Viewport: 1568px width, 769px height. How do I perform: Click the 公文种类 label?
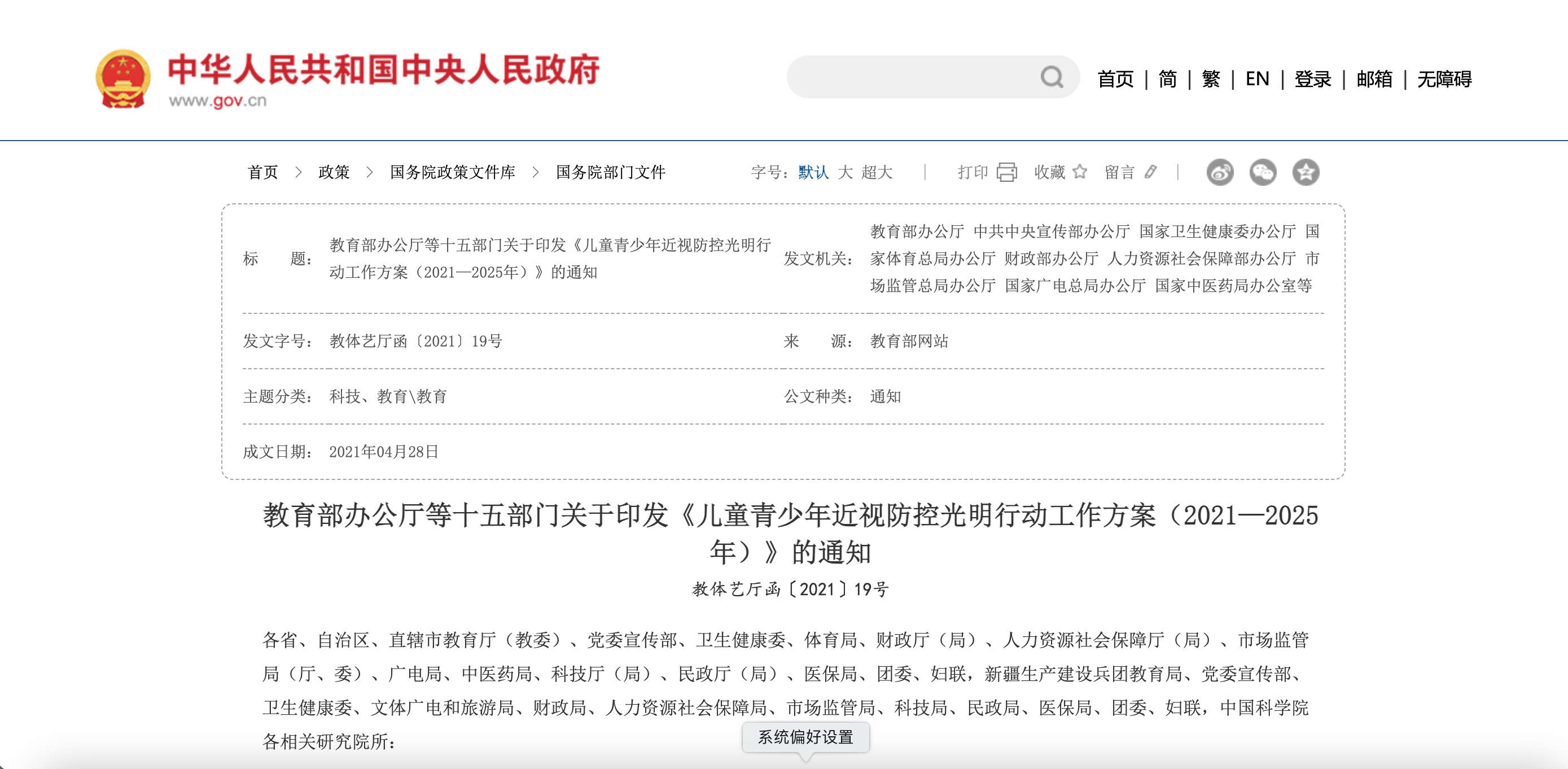pyautogui.click(x=817, y=396)
